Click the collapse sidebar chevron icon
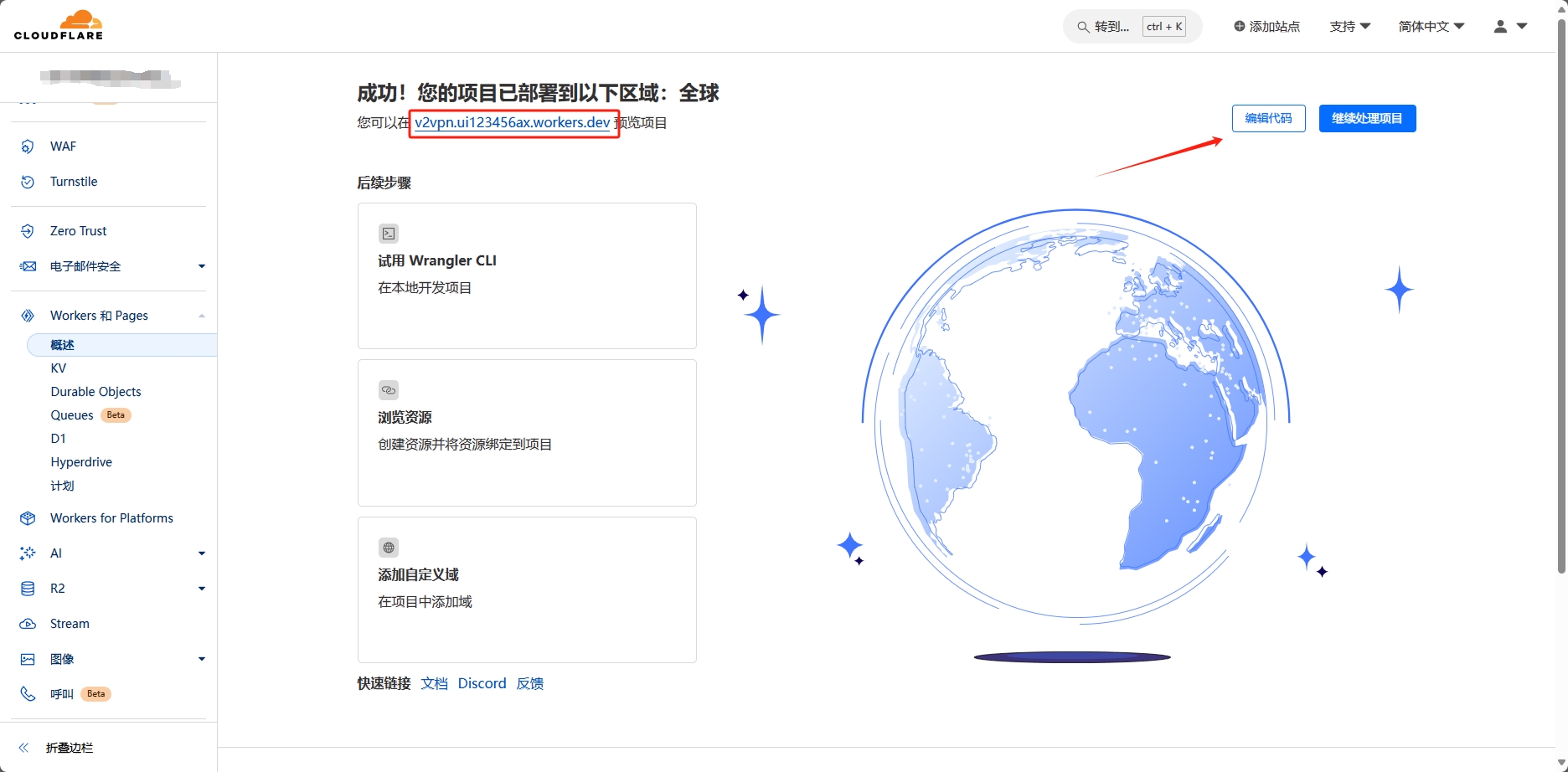Image resolution: width=1568 pixels, height=772 pixels. pos(24,748)
